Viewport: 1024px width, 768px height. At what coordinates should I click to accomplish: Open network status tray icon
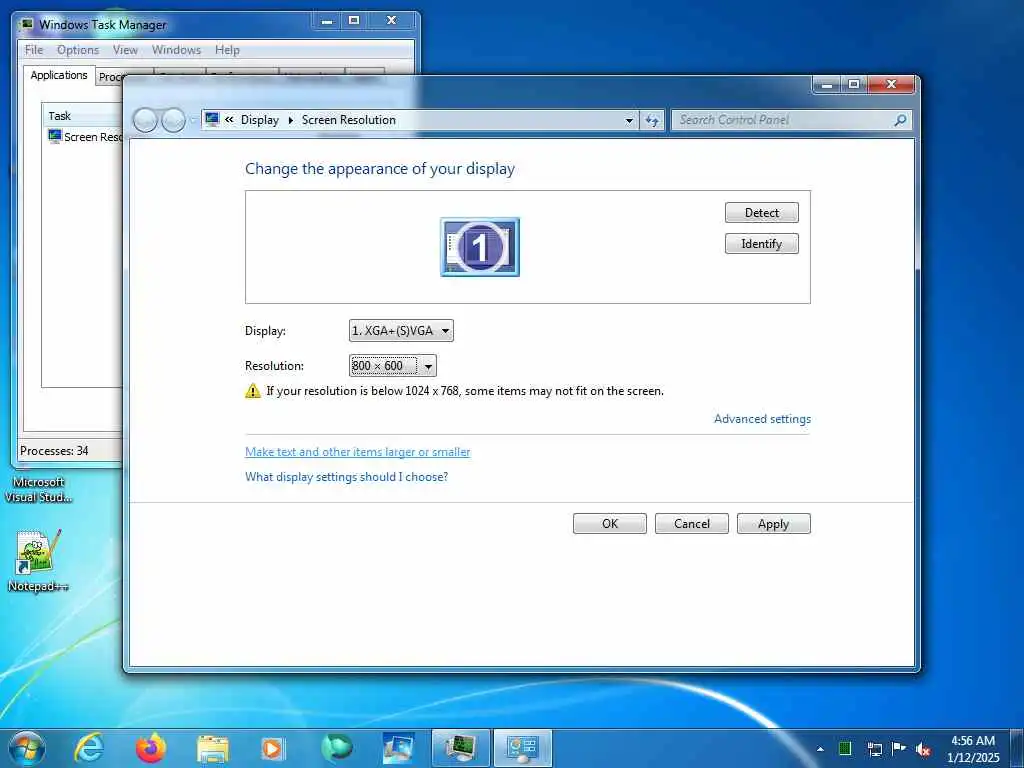pyautogui.click(x=874, y=749)
